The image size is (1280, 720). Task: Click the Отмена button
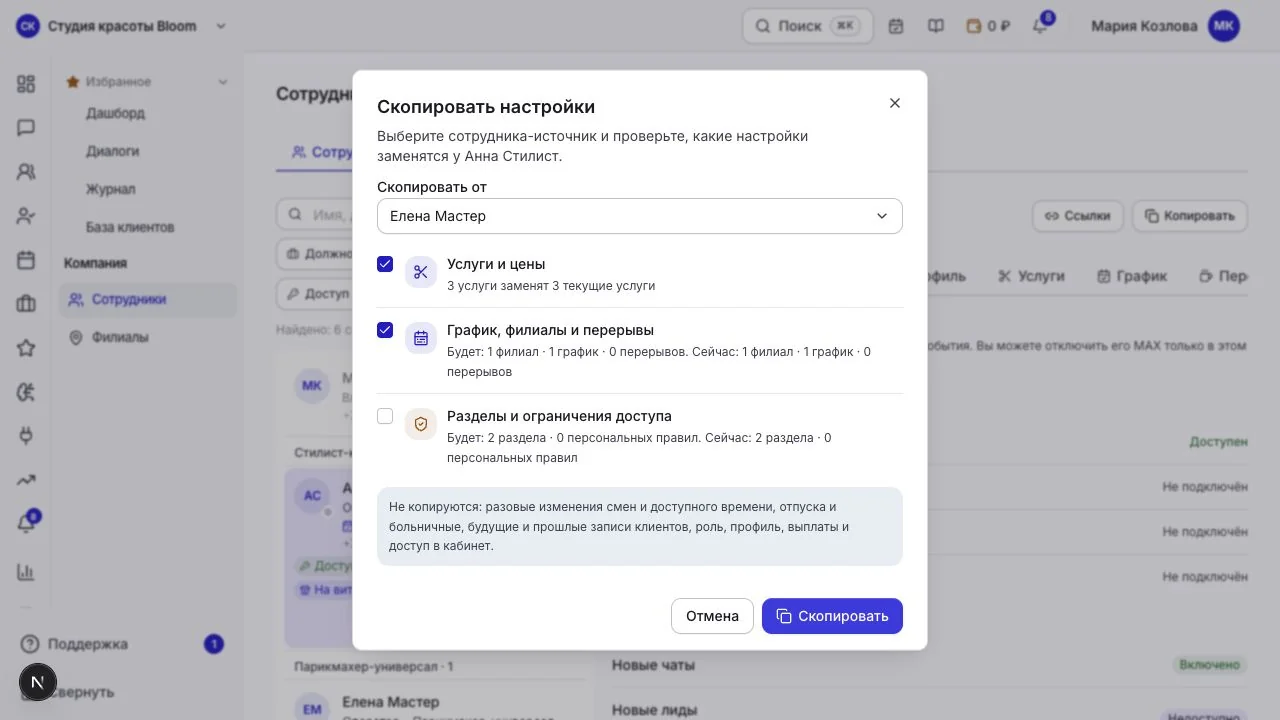[x=712, y=616]
